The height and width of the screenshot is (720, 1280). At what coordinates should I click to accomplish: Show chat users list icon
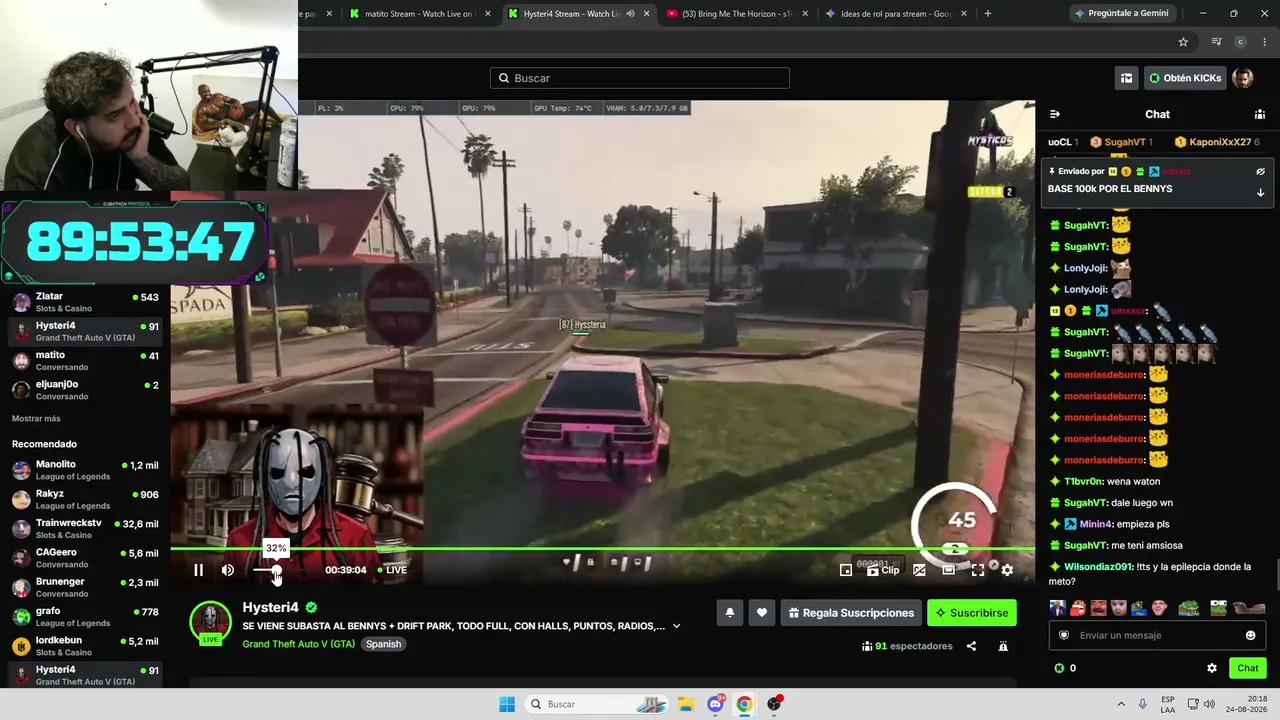pyautogui.click(x=1260, y=114)
